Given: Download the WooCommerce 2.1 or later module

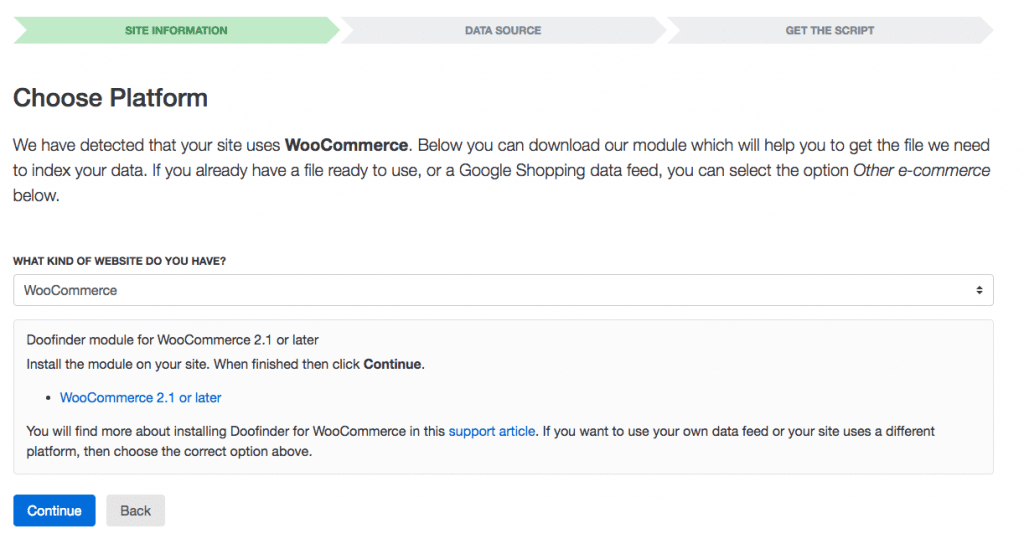Looking at the screenshot, I should click(140, 397).
